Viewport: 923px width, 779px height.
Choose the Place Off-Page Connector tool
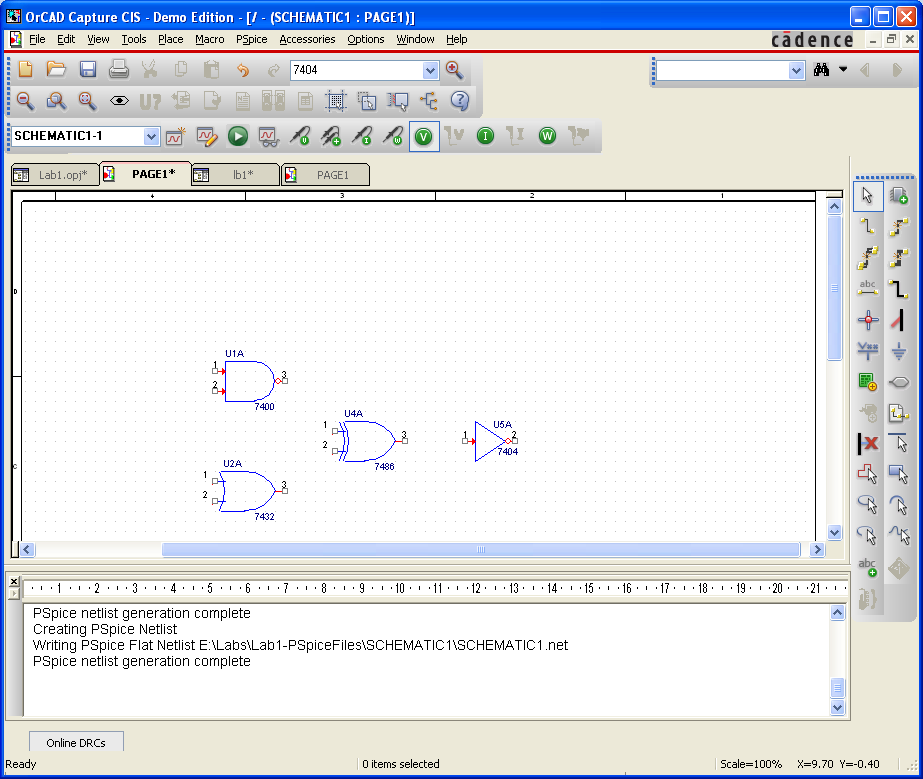click(899, 413)
